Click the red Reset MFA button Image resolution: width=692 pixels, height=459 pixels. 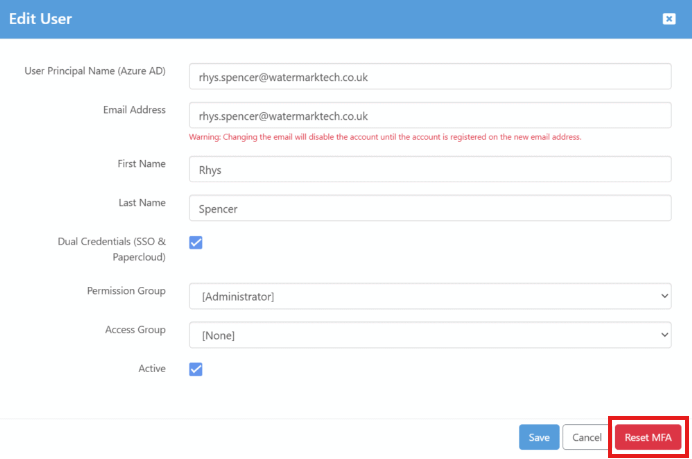648,437
